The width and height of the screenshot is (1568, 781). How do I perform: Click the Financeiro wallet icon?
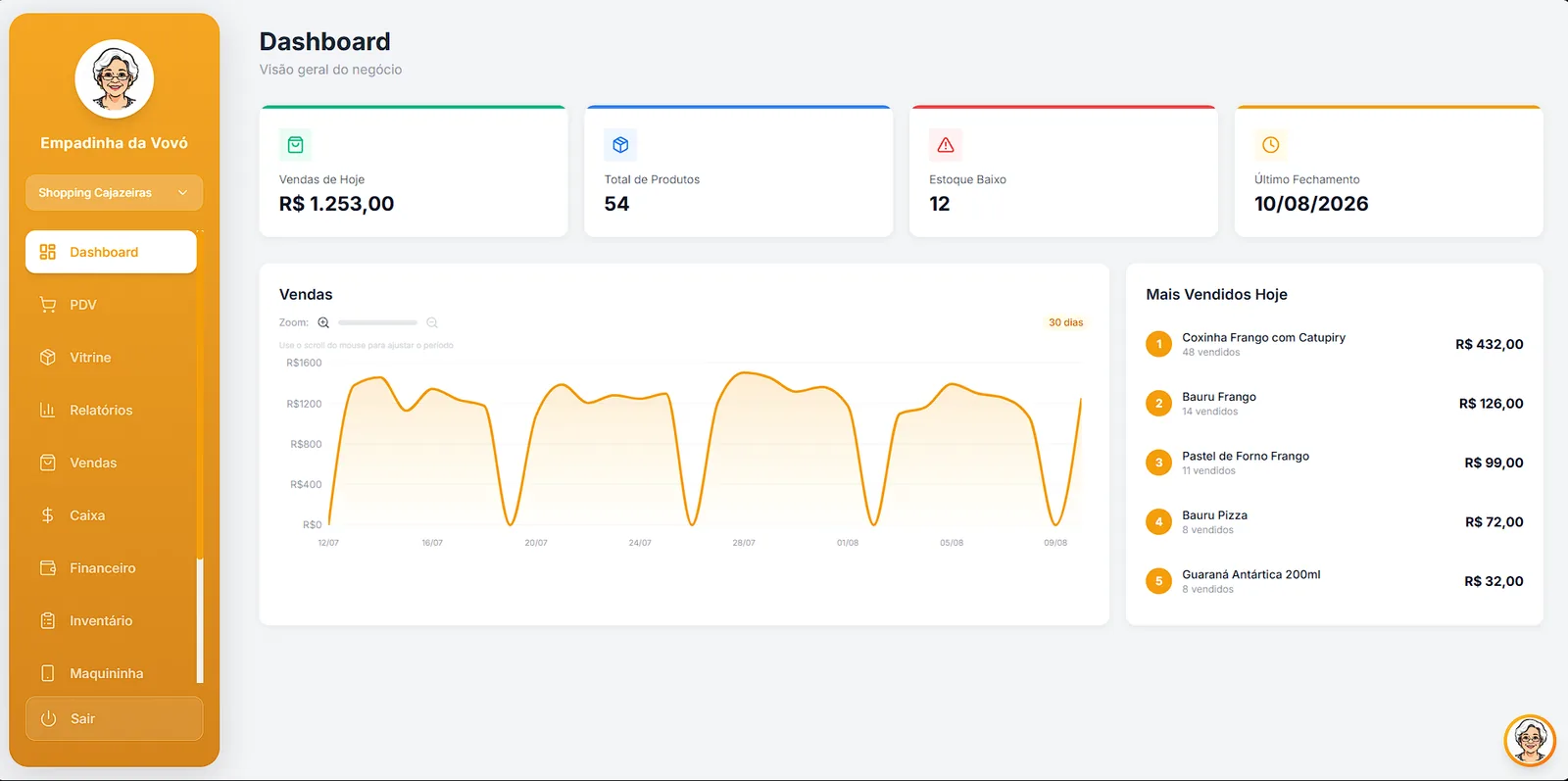(x=48, y=568)
